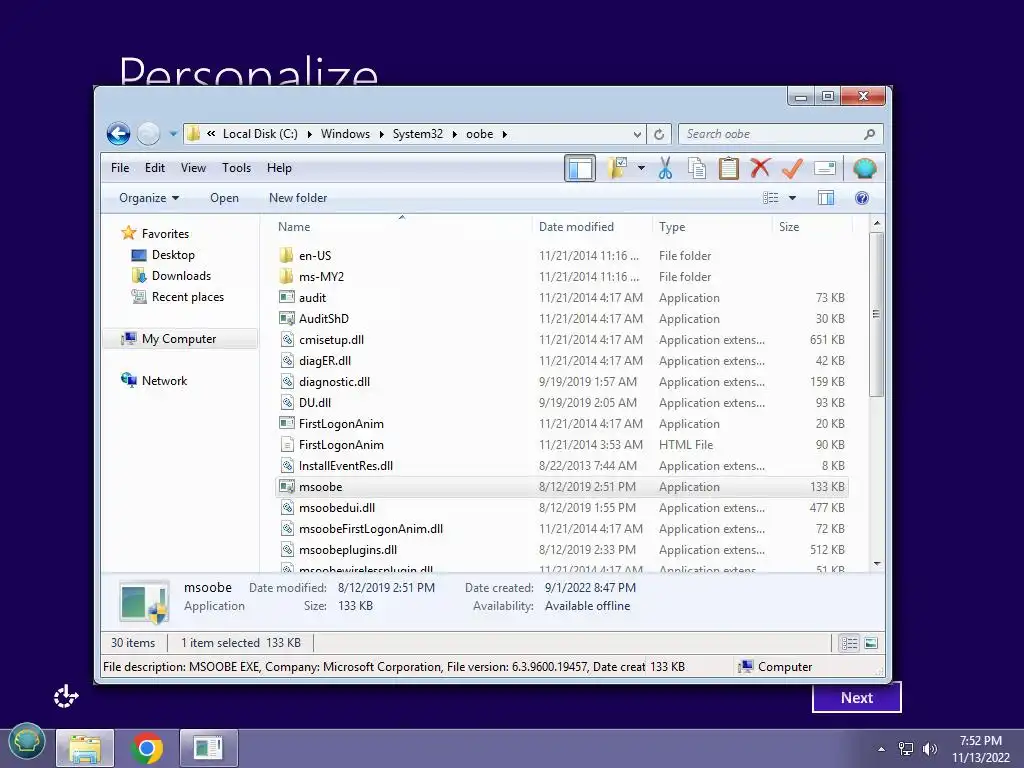Toggle the preview pane button
The image size is (1024, 768).
825,198
